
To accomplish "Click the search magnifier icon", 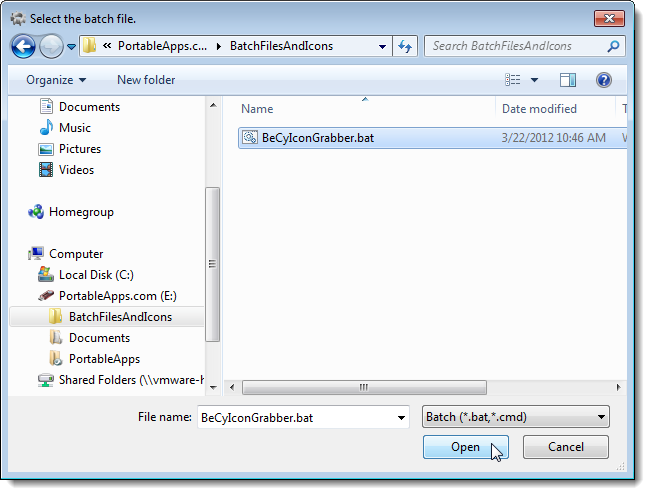I will (614, 46).
